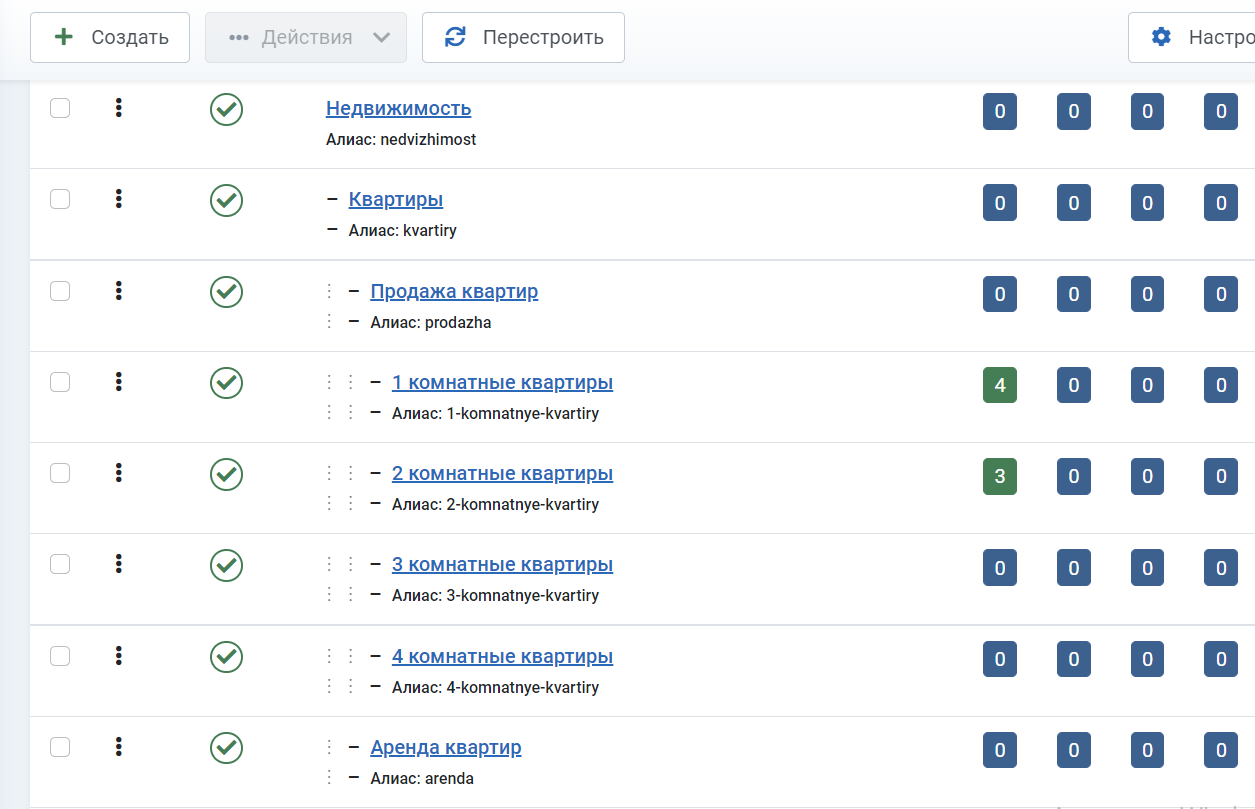Open row menu for 4 комнатные квартиры
This screenshot has width=1255, height=809.
118,656
